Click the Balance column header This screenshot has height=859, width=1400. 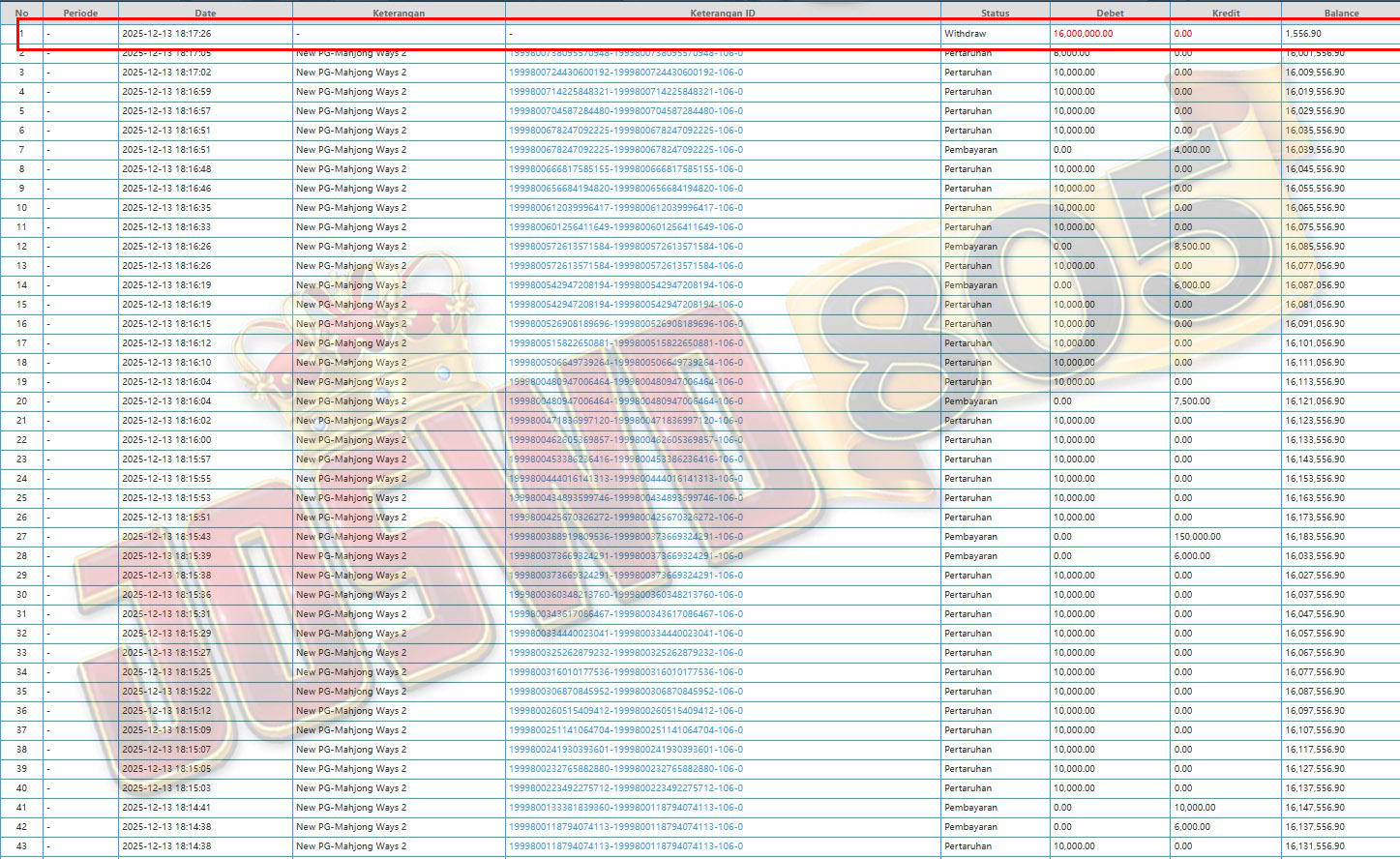click(x=1341, y=14)
